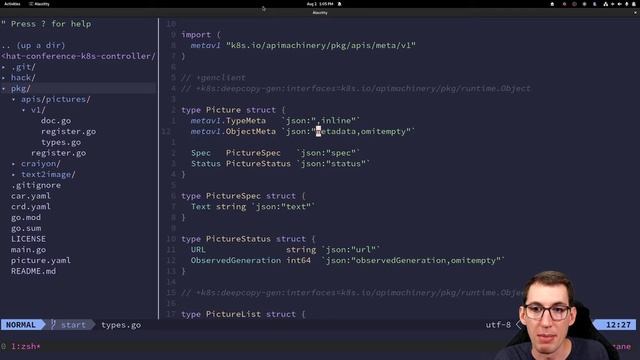Click metav1.TypeMeta field line
Image resolution: width=640 pixels, height=360 pixels.
tap(276, 120)
